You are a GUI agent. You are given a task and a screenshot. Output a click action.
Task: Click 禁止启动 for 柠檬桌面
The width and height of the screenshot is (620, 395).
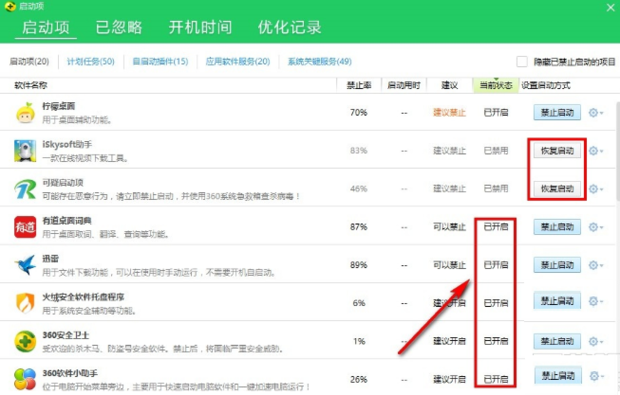tap(557, 113)
